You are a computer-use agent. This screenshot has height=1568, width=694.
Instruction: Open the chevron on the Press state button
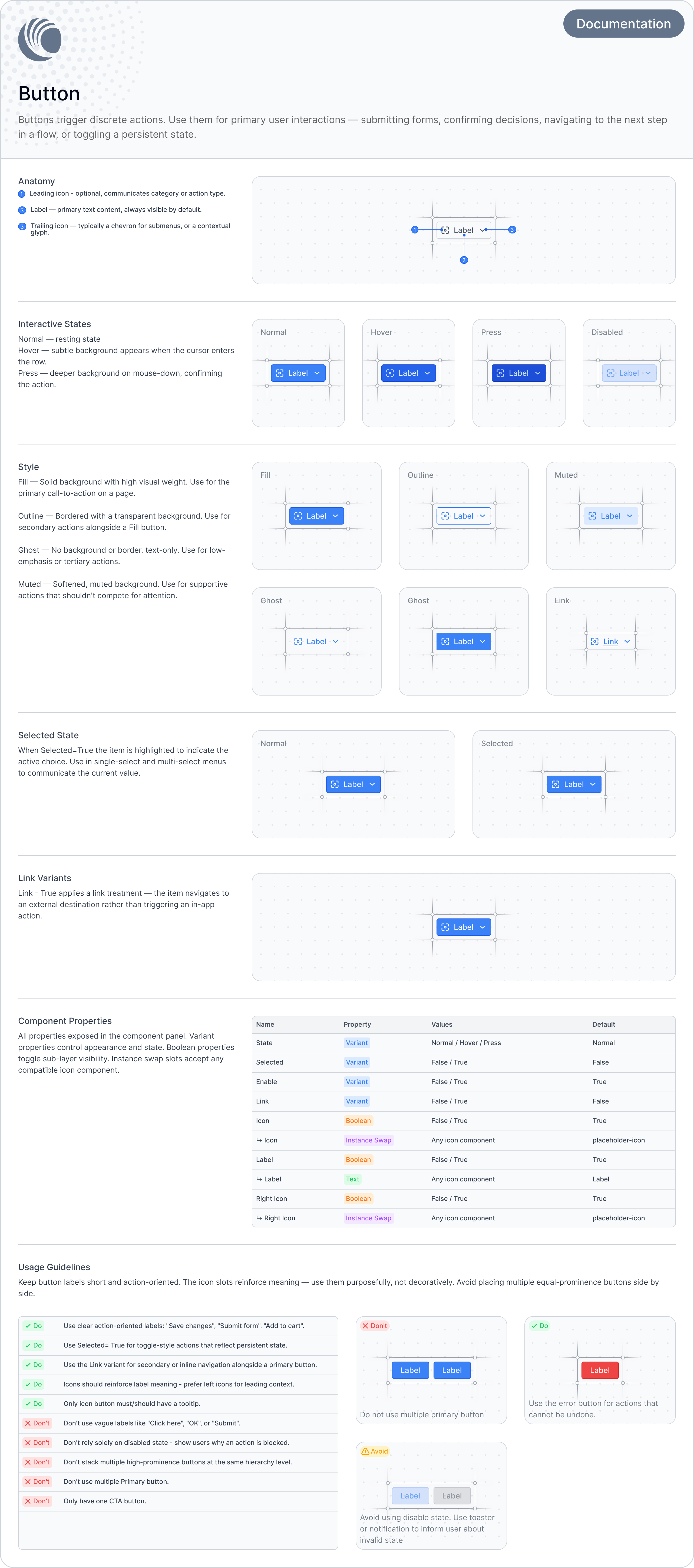[538, 373]
